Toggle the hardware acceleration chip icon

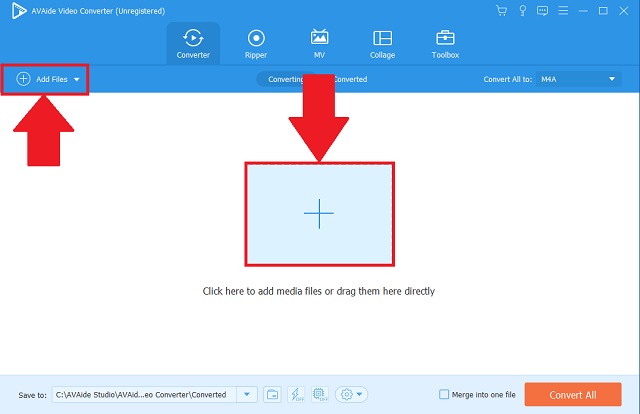click(320, 395)
